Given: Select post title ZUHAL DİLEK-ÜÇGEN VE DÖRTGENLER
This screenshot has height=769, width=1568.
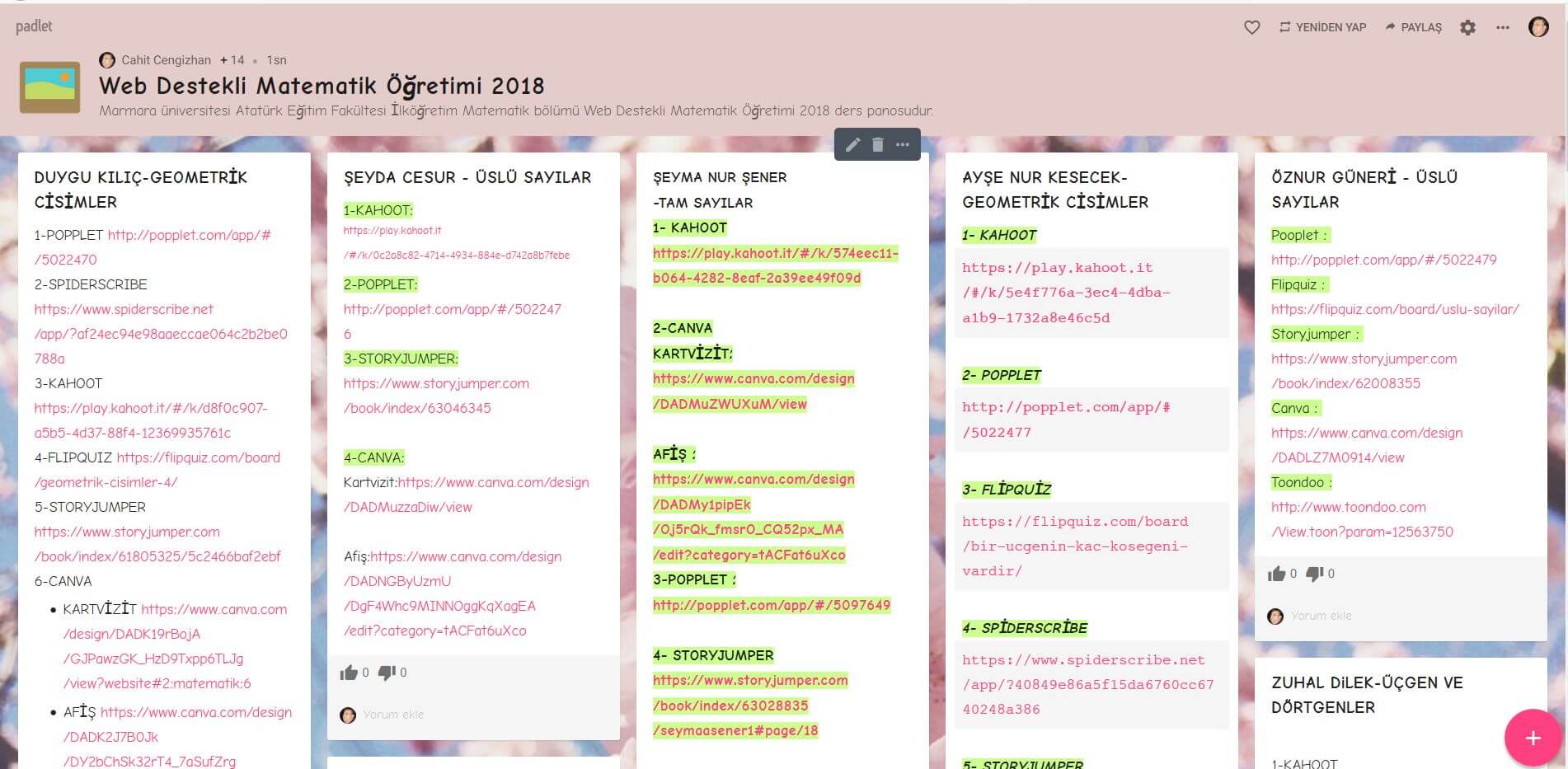Looking at the screenshot, I should (1367, 695).
